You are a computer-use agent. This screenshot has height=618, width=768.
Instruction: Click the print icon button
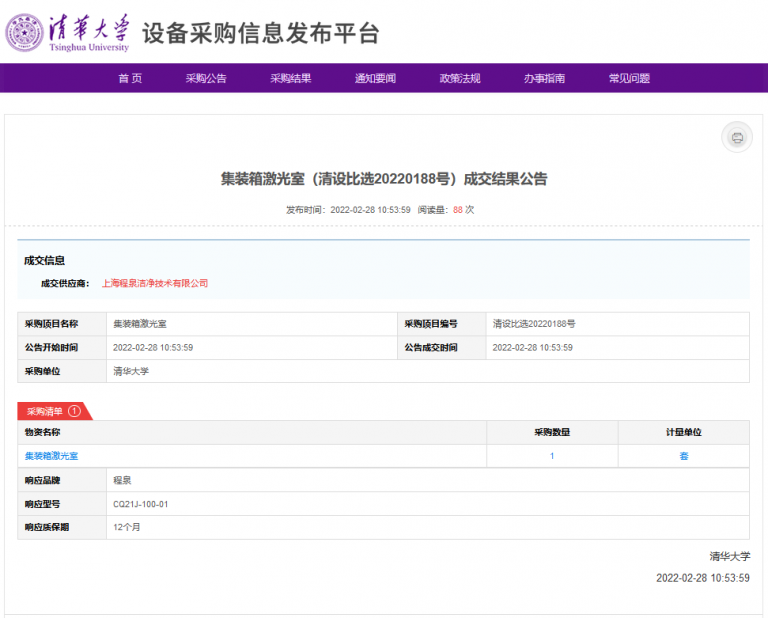737,137
